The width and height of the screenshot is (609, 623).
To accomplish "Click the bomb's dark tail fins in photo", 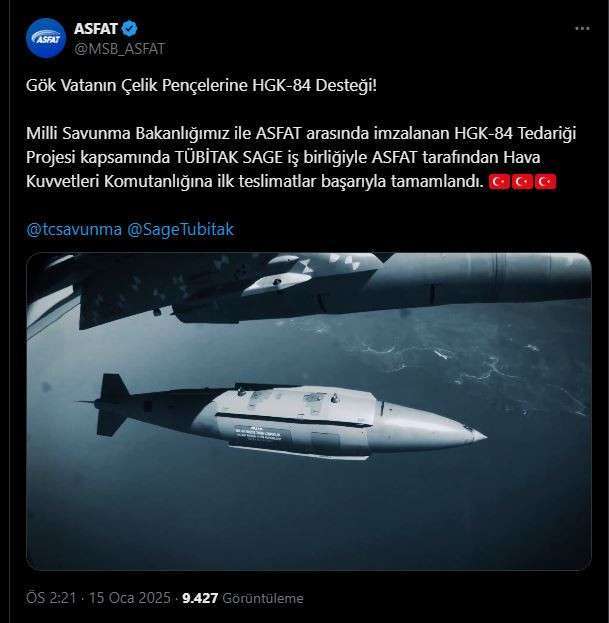I will [113, 404].
